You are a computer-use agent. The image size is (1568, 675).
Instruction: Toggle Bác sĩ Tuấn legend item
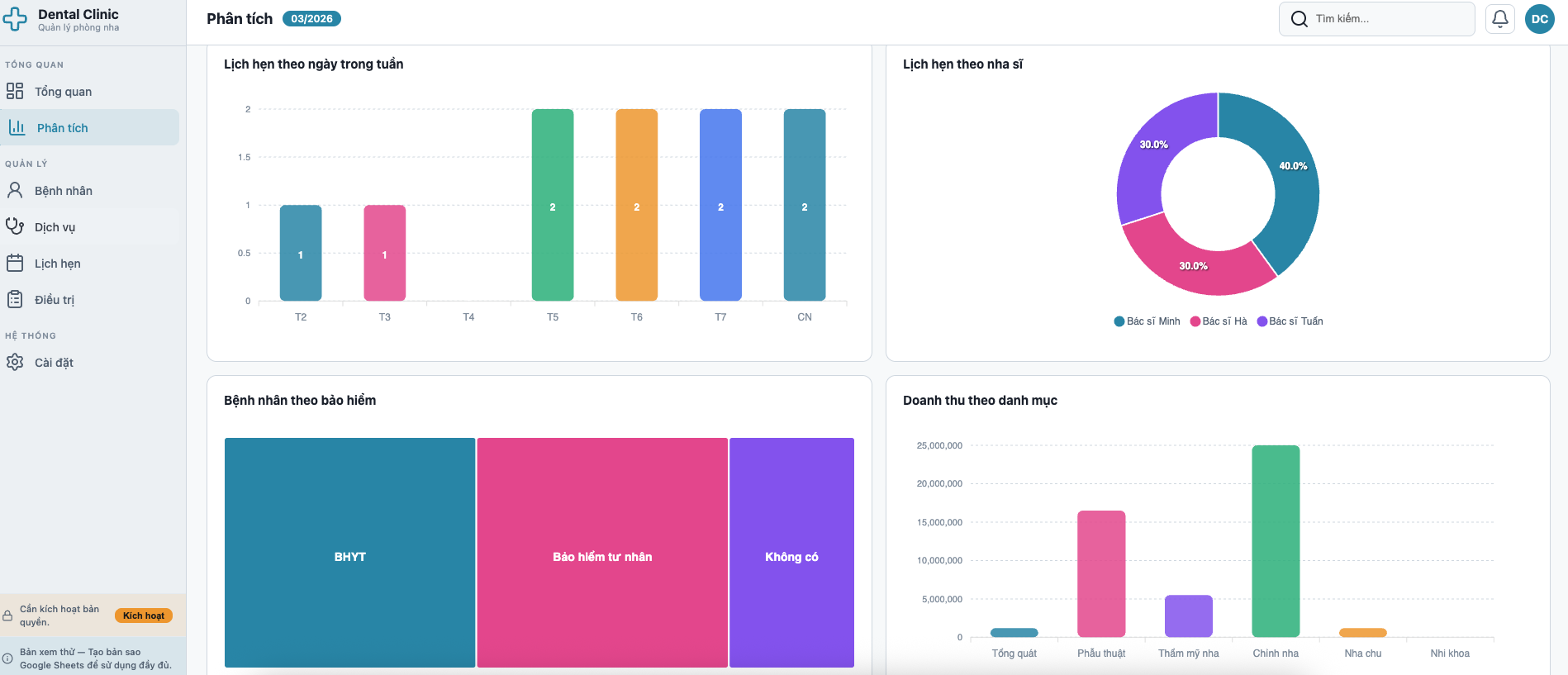coord(1290,321)
